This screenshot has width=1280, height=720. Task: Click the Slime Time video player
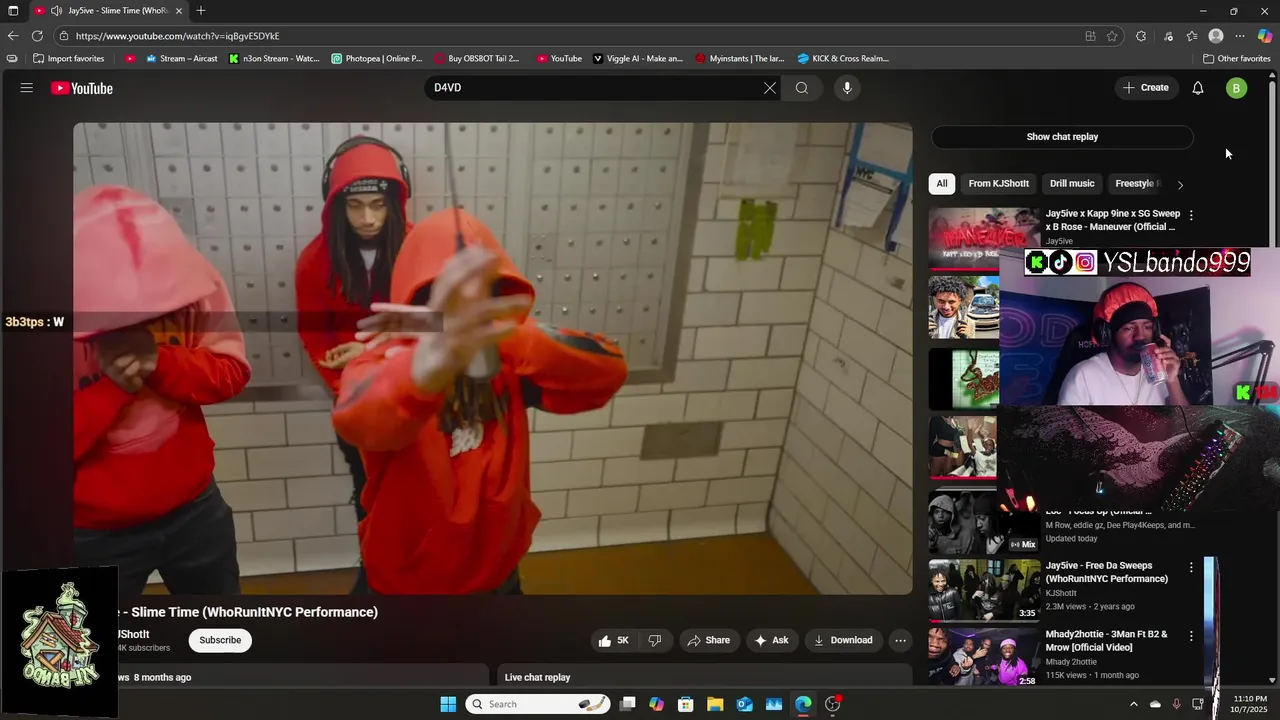pos(493,359)
